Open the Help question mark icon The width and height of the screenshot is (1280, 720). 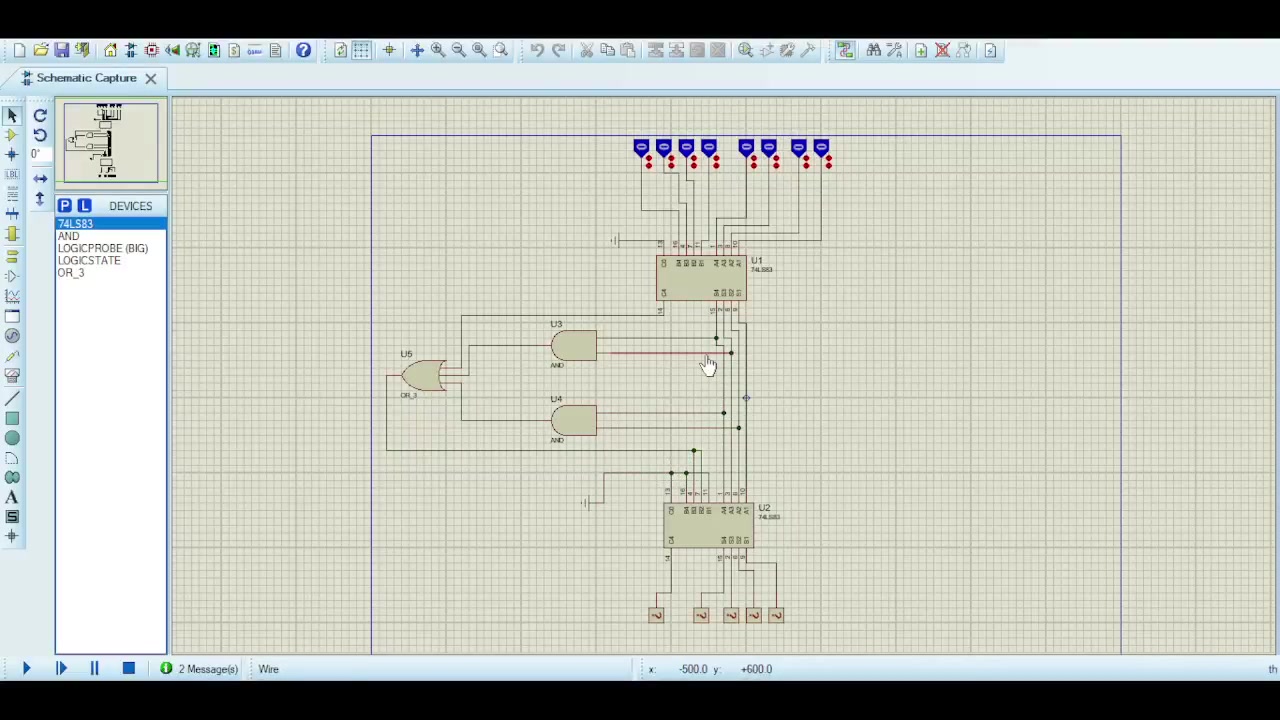(x=303, y=50)
